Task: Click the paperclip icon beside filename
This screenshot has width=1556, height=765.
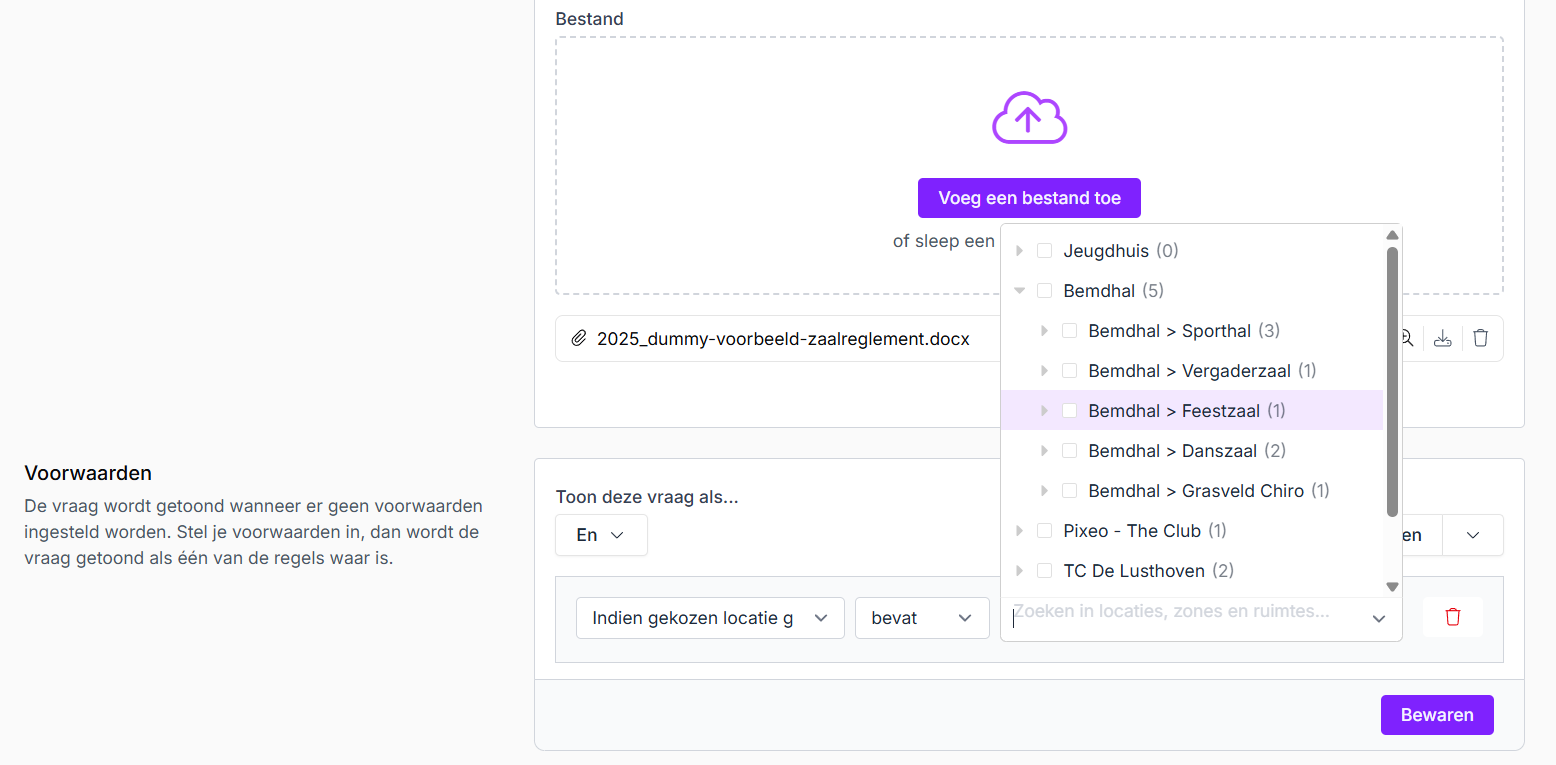Action: [578, 339]
